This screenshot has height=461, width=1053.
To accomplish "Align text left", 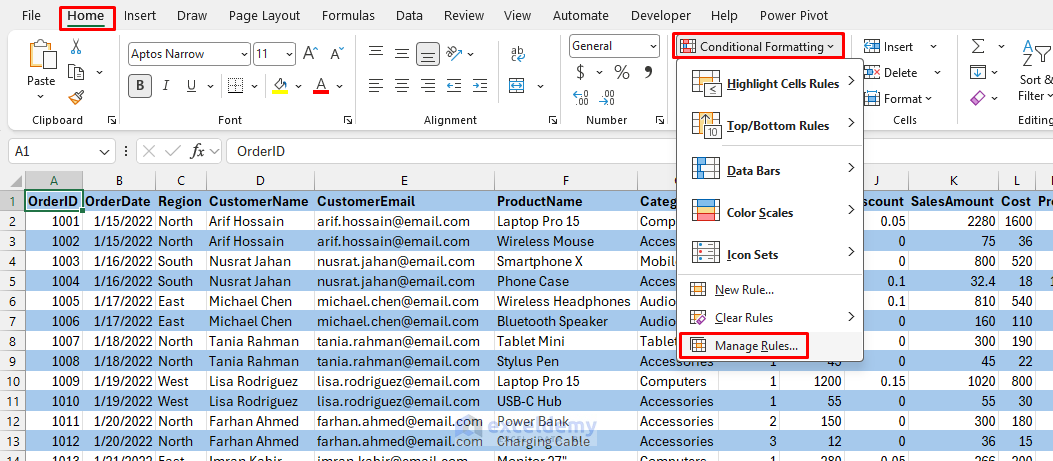I will 376,85.
